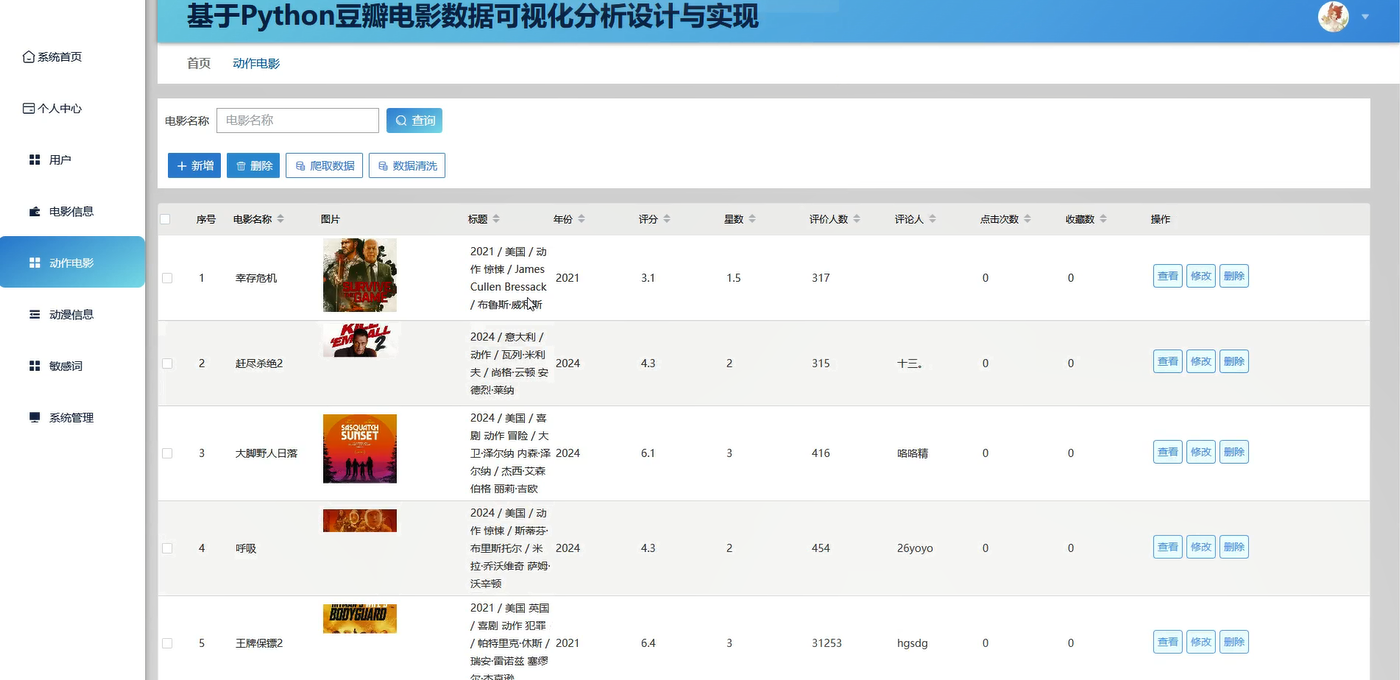
Task: Click rating value 6.4
Action: point(648,643)
